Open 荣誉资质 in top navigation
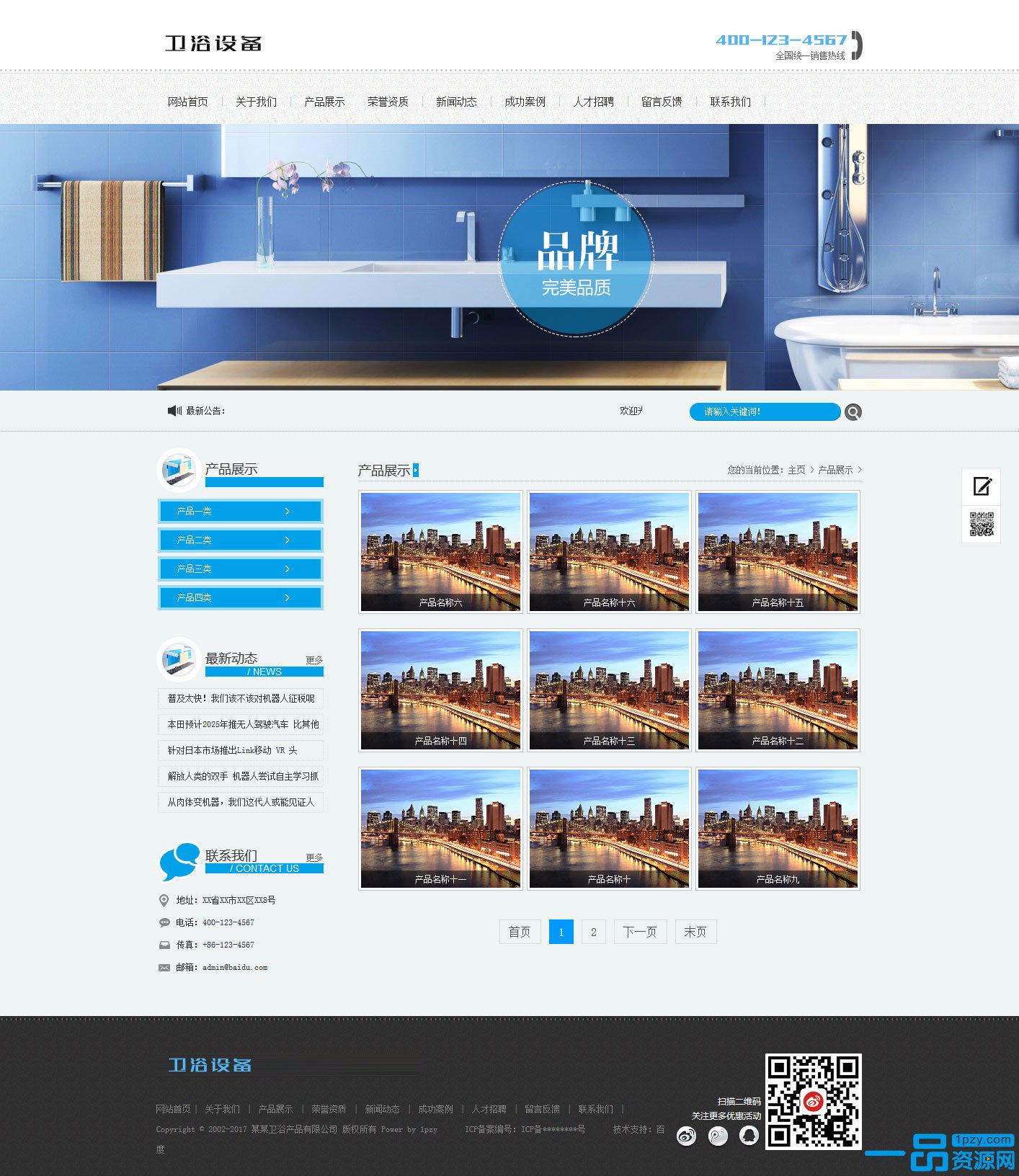 pos(388,102)
